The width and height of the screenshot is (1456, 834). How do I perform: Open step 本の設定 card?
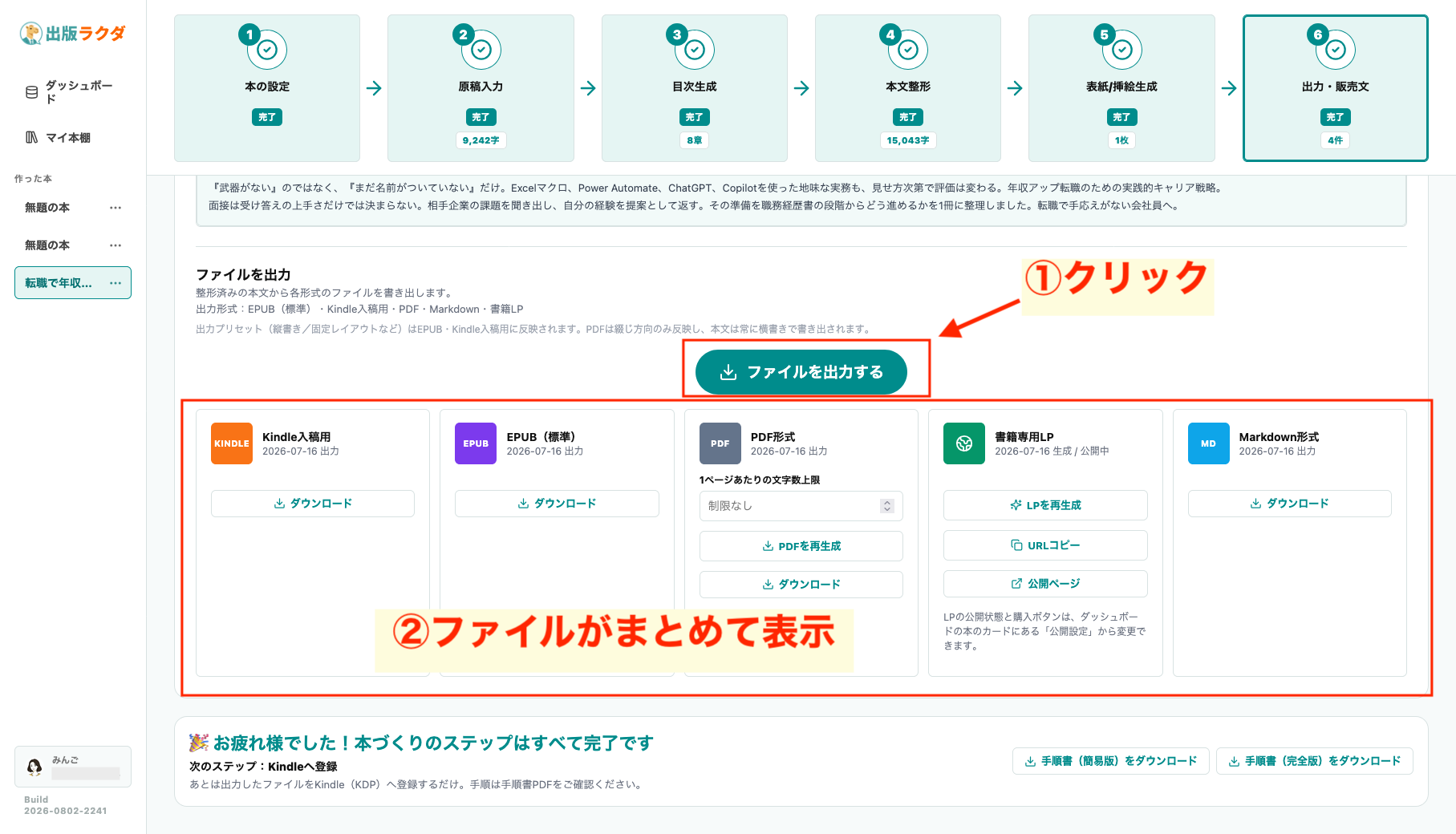[267, 88]
